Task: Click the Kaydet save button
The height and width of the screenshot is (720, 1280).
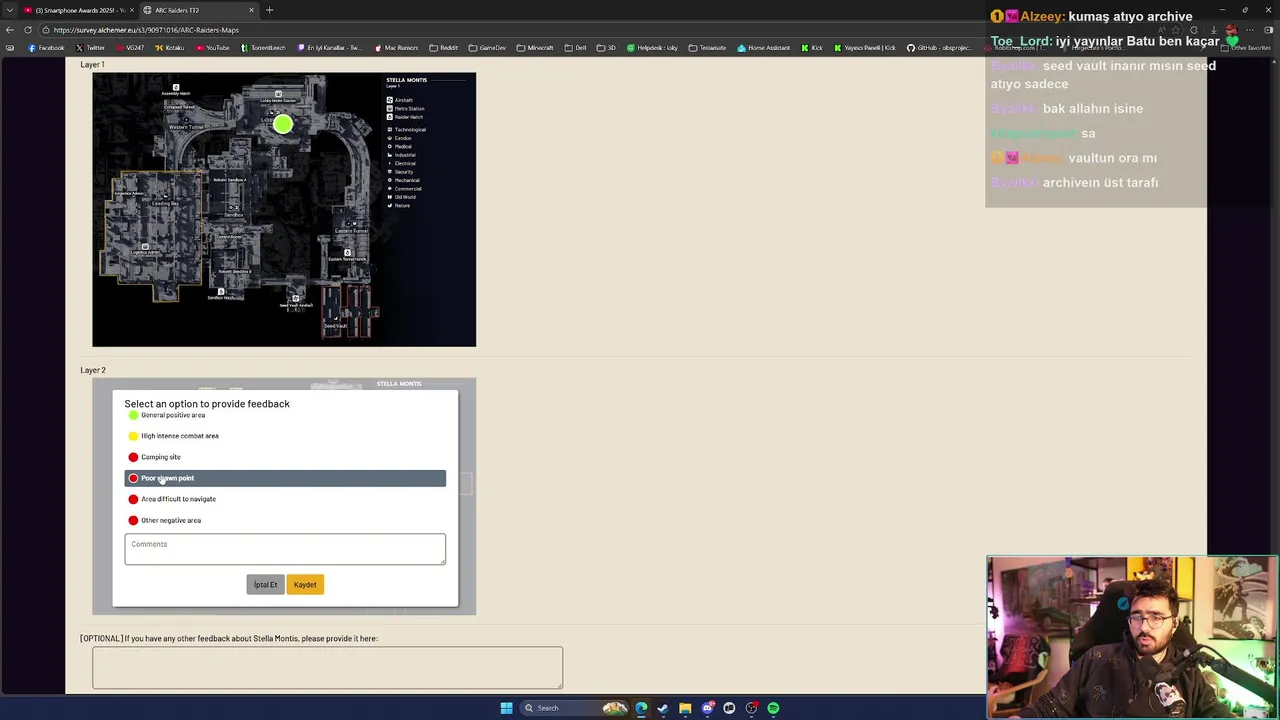Action: 305,585
